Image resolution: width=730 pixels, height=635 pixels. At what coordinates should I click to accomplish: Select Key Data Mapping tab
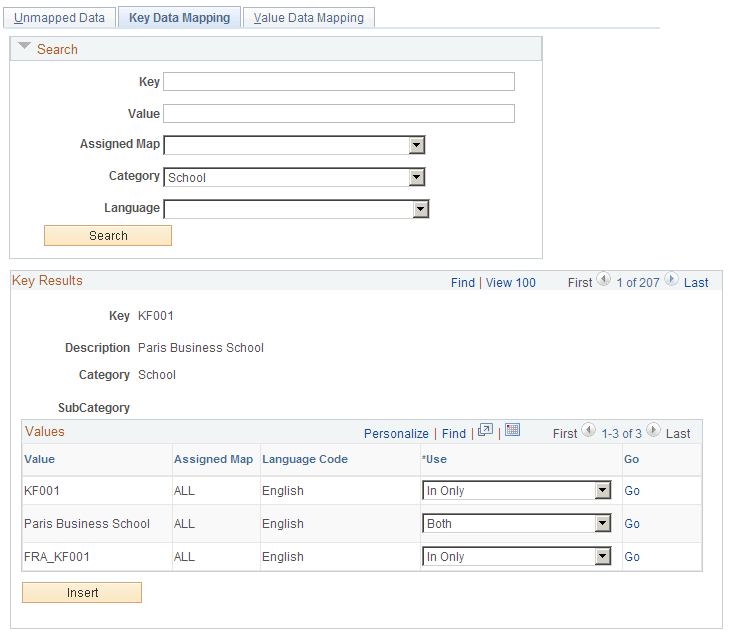pos(179,18)
